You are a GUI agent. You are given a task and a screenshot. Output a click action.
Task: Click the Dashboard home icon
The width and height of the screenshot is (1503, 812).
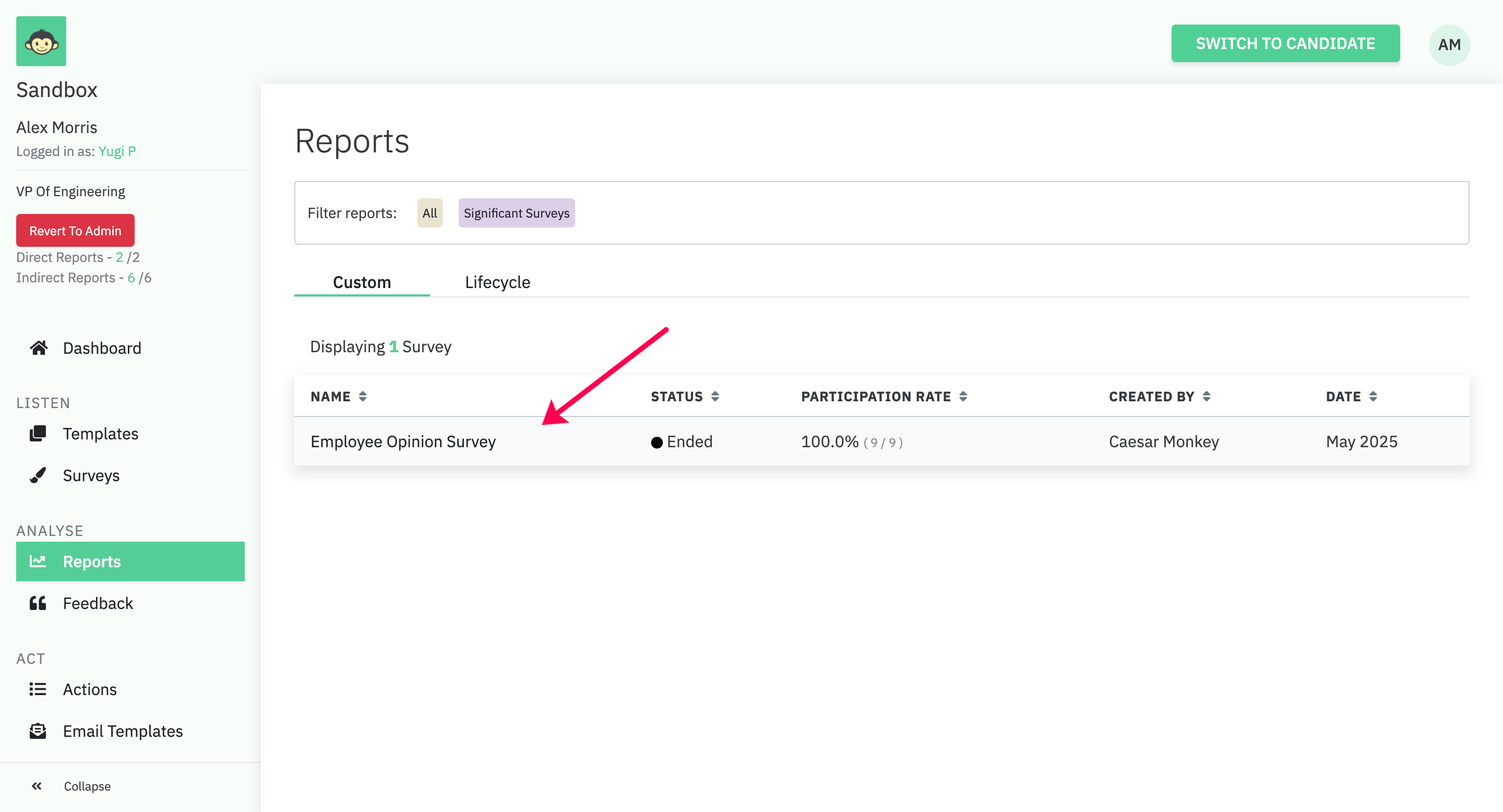[x=39, y=348]
